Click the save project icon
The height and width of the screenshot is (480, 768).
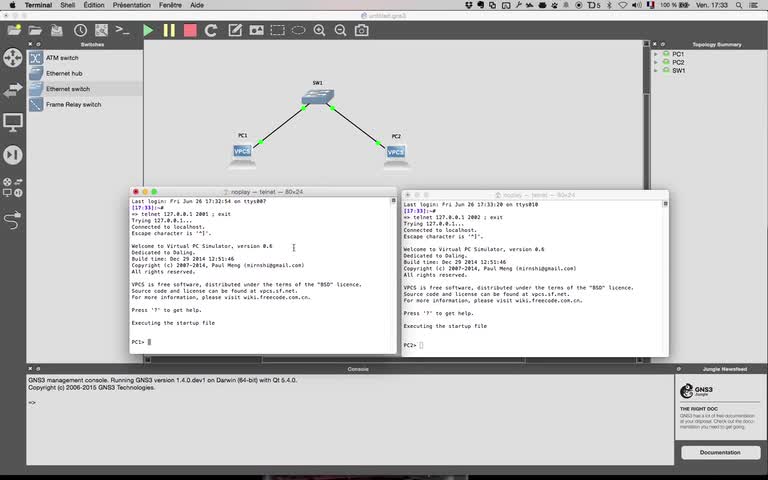[x=57, y=30]
